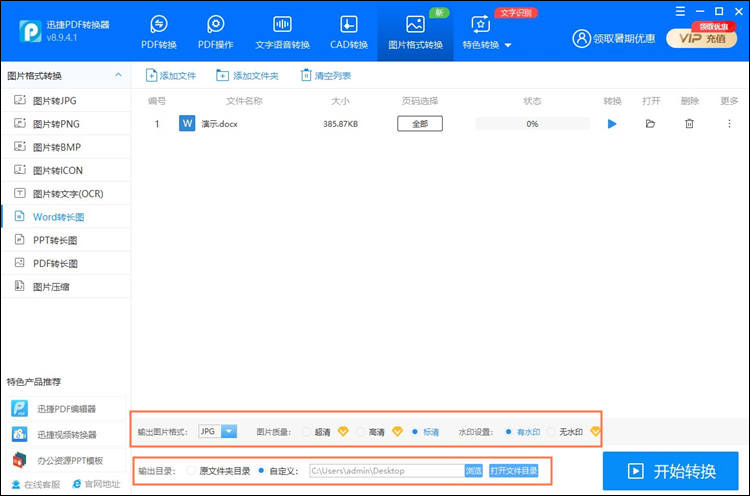This screenshot has height=496, width=750.
Task: Click the 在线客服 support link
Action: (36, 485)
